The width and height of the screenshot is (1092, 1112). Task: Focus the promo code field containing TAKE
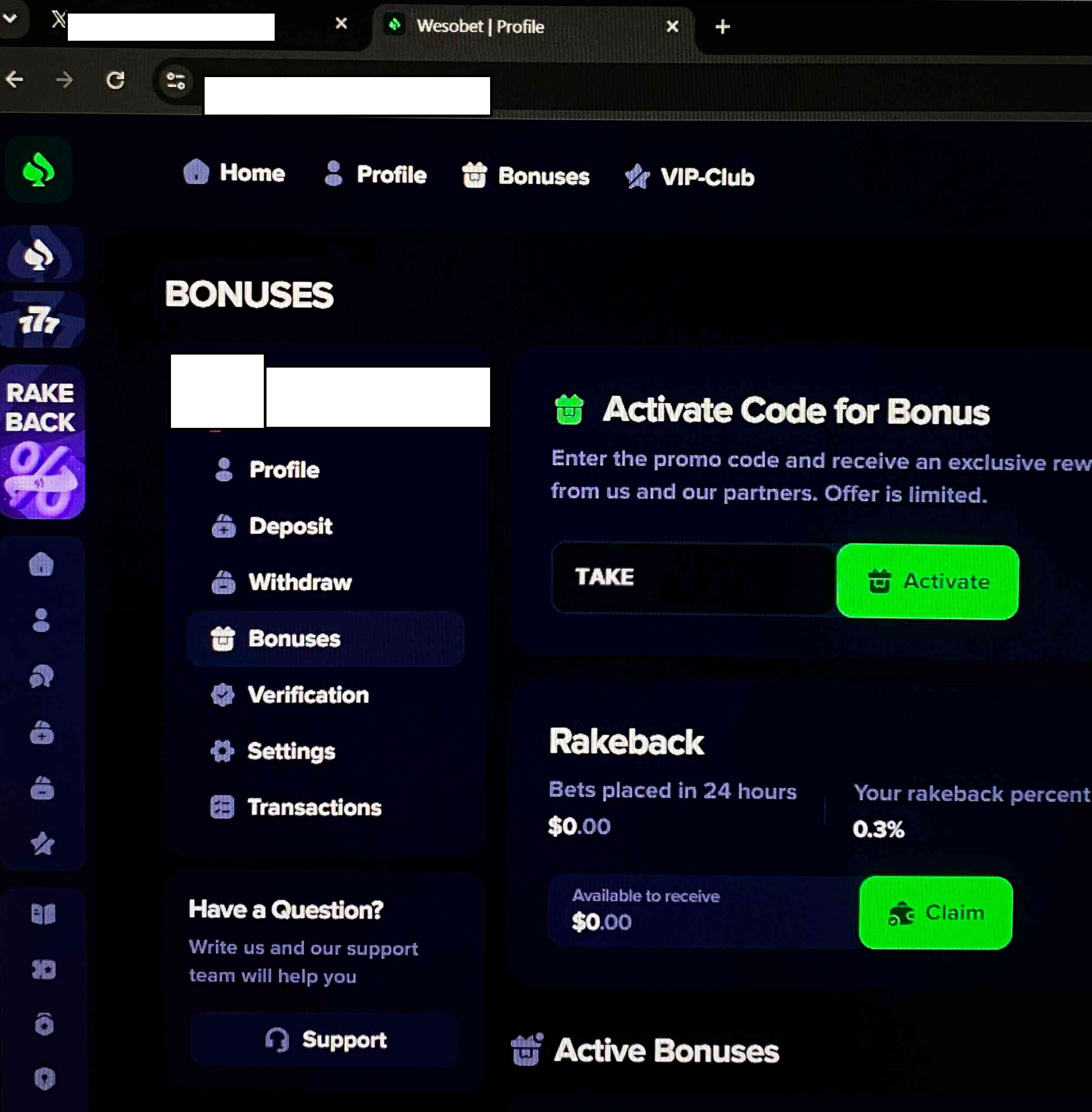pyautogui.click(x=694, y=578)
